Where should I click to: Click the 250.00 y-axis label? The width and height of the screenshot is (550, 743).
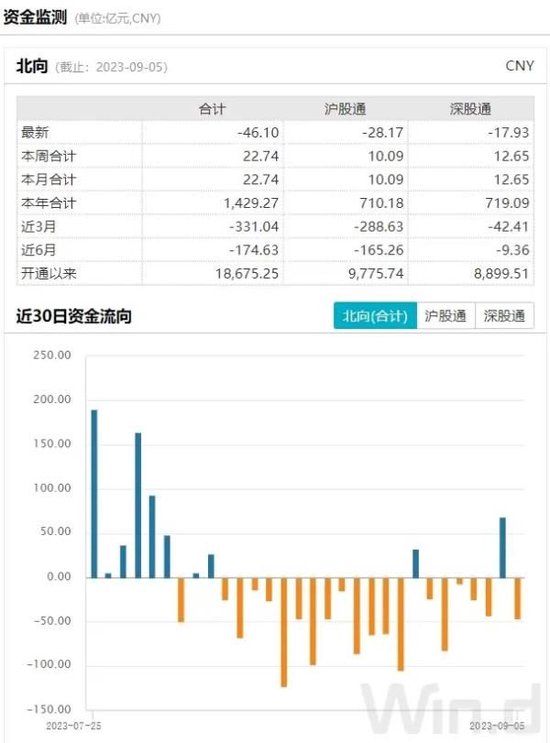point(52,355)
